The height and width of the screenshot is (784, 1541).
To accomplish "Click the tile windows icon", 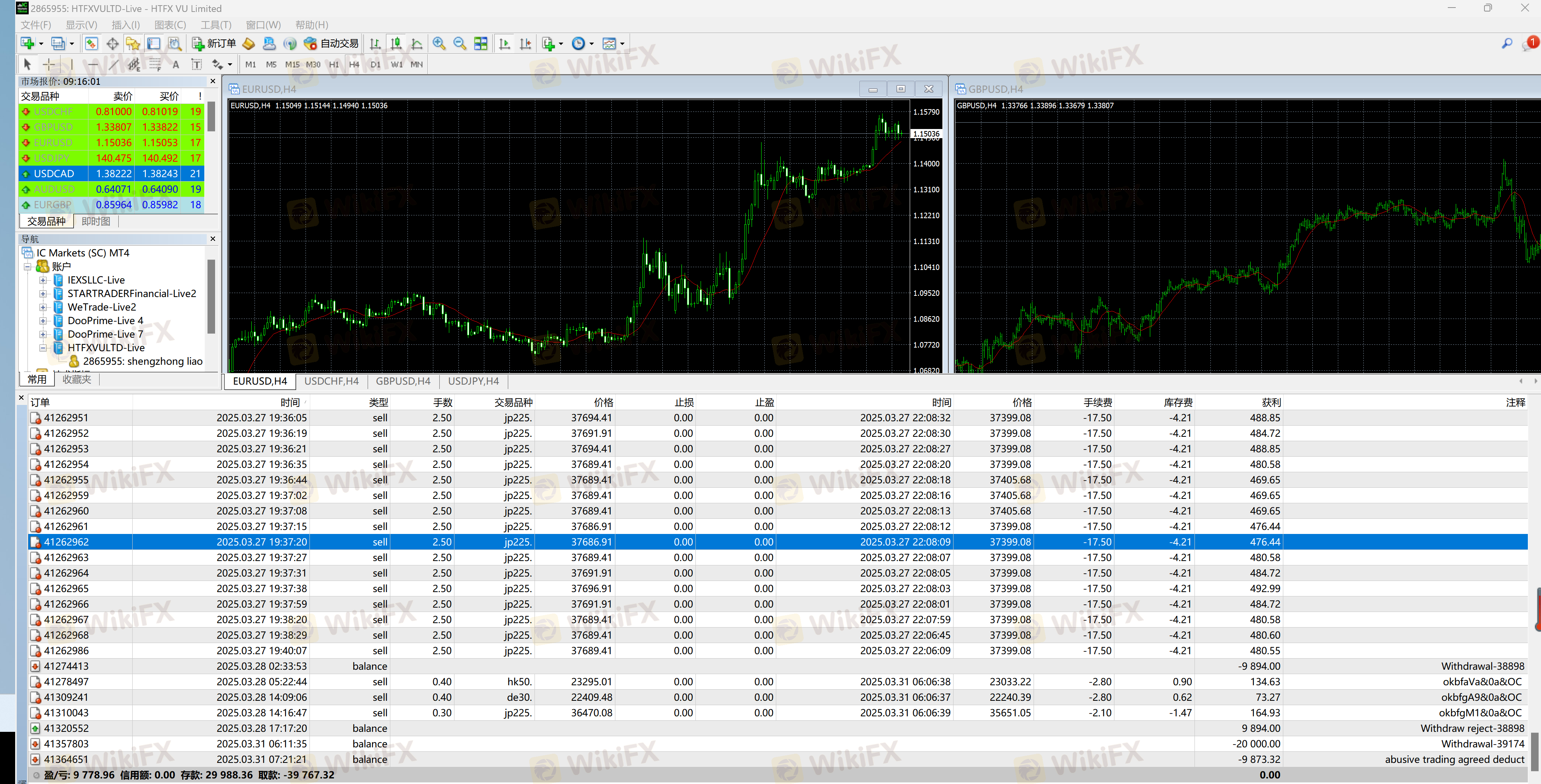I will coord(480,44).
